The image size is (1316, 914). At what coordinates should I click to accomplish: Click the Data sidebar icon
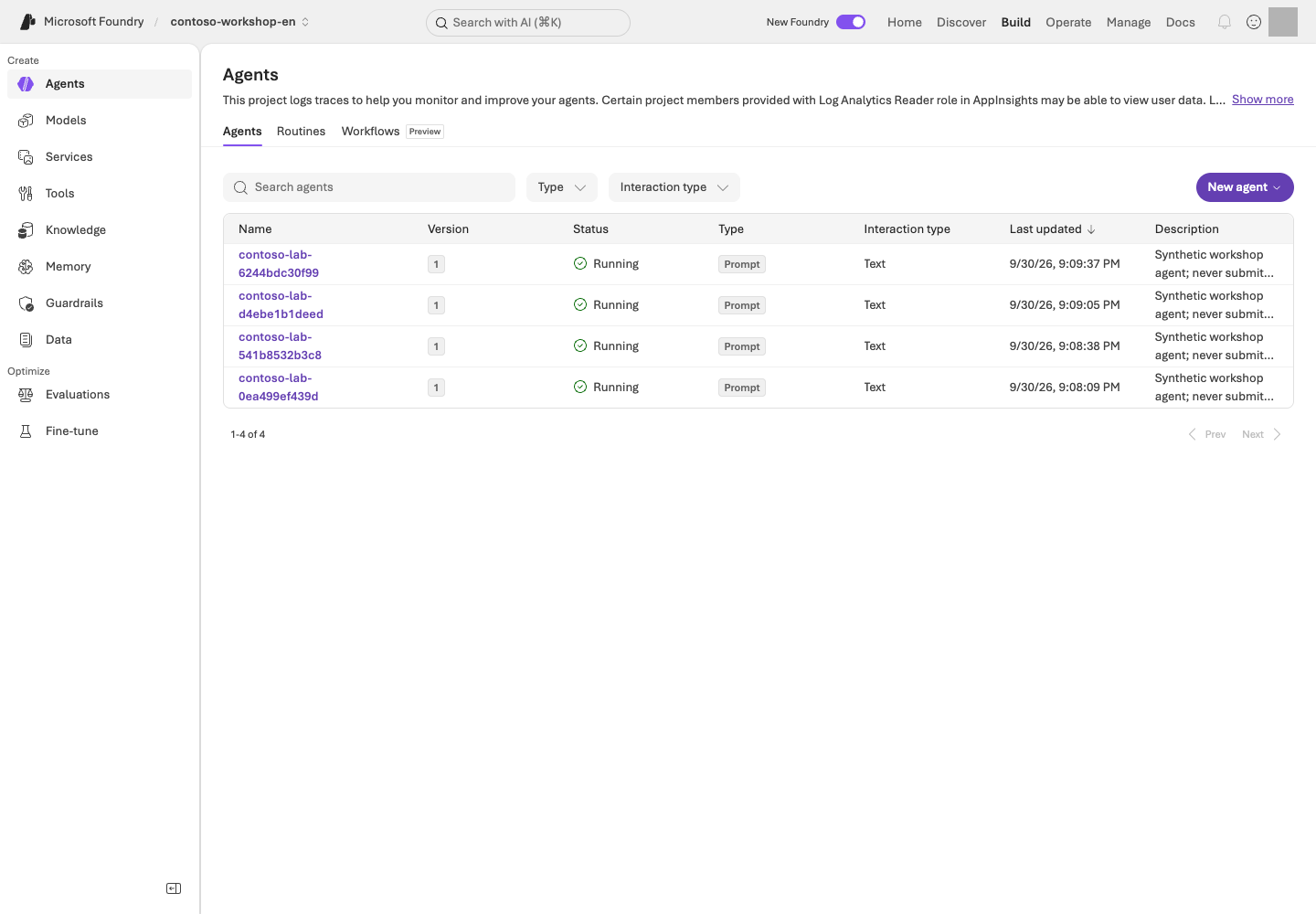tap(26, 340)
